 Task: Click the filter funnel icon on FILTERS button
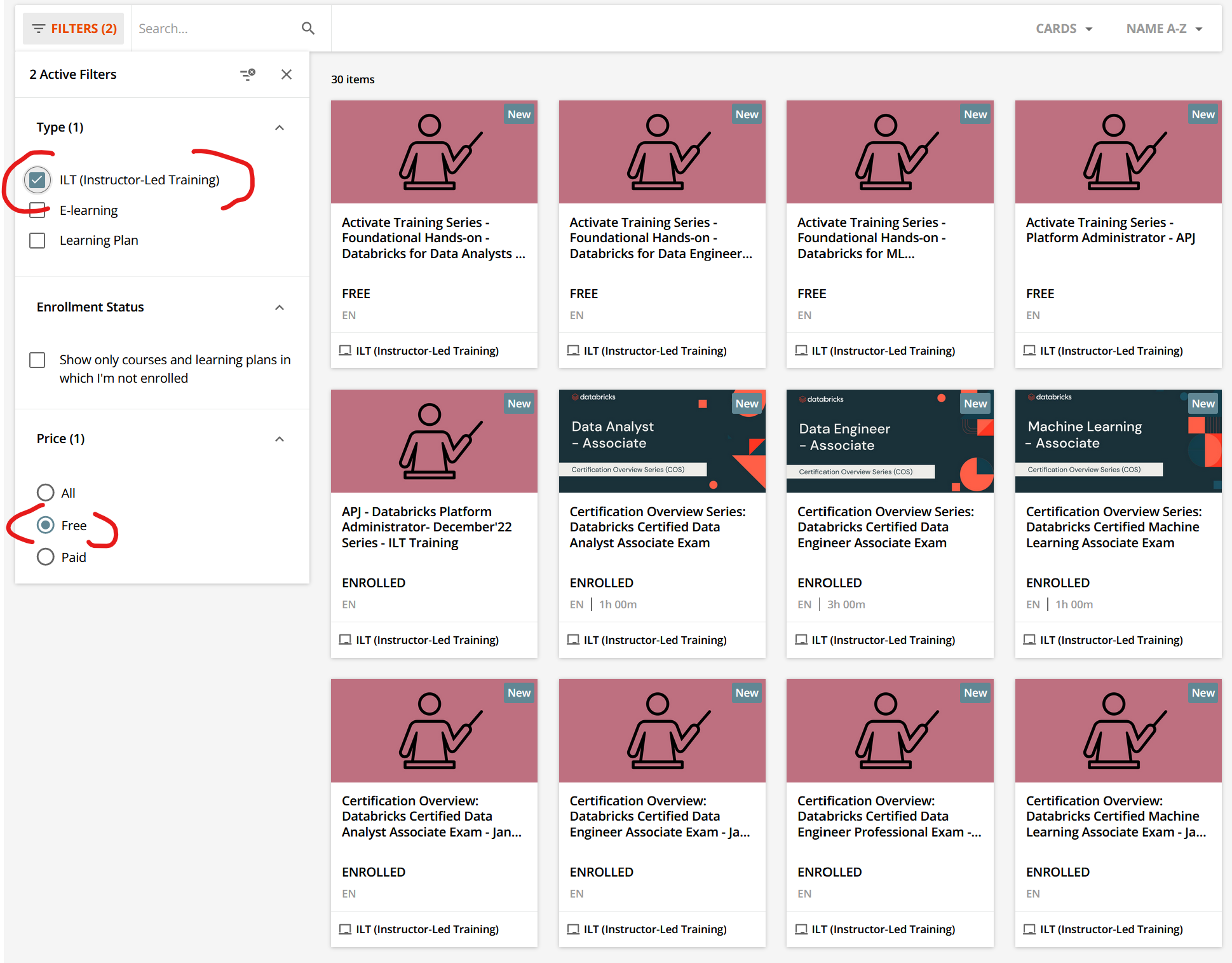point(38,28)
